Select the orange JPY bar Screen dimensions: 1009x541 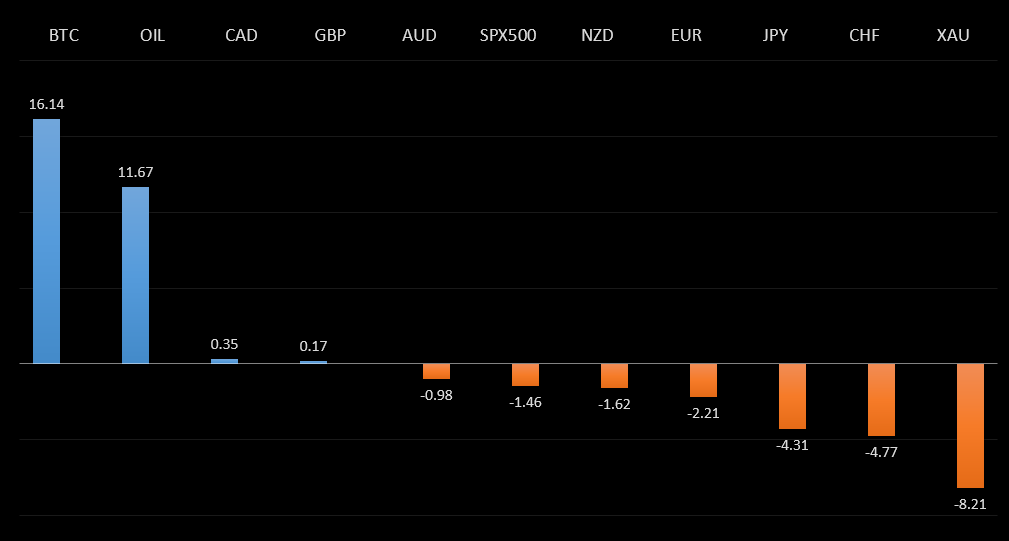(792, 396)
